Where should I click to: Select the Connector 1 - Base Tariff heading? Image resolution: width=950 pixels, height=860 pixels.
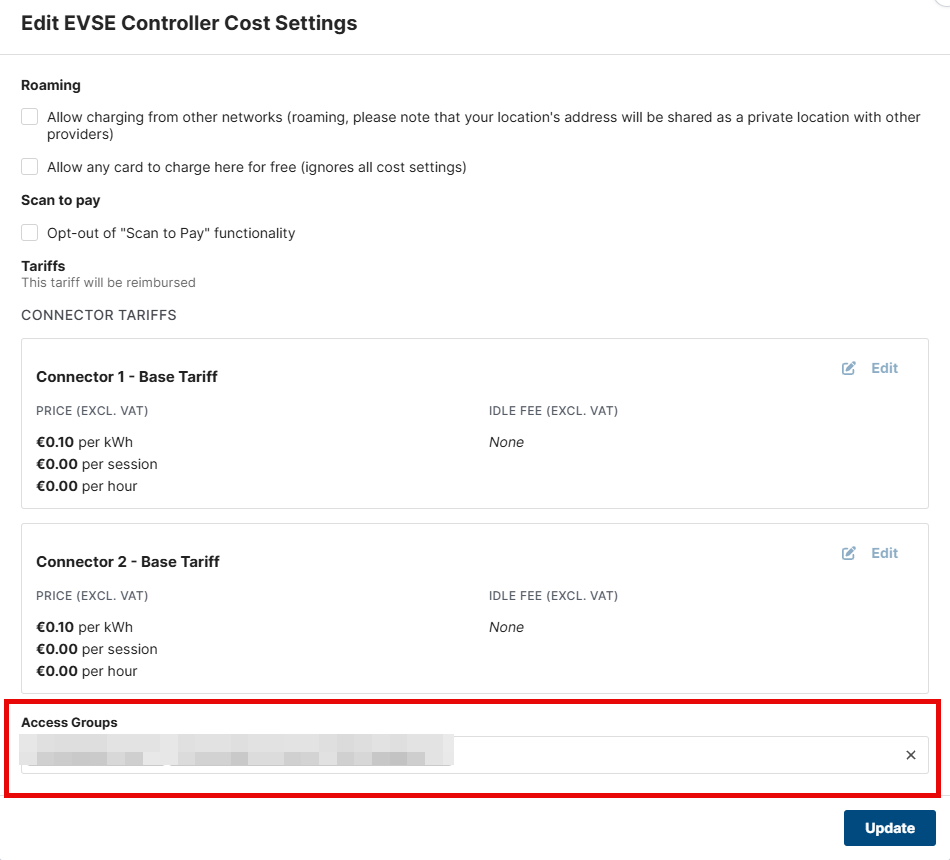coord(127,377)
